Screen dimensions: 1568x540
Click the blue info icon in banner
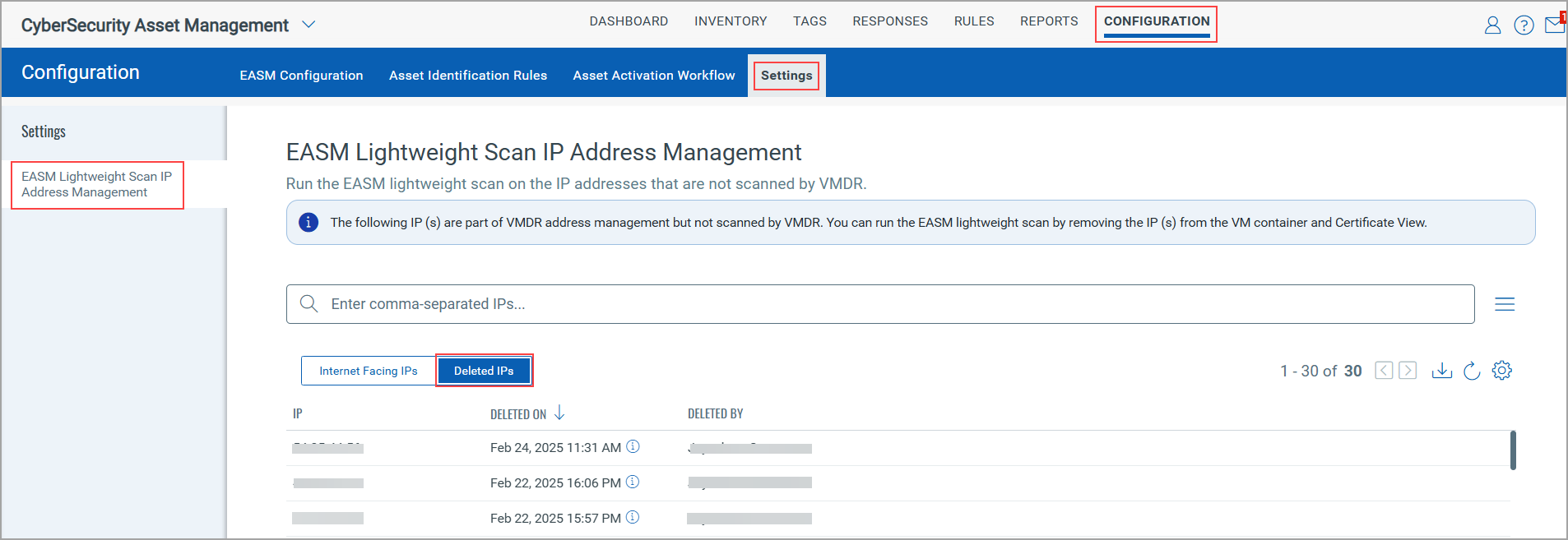tap(308, 222)
